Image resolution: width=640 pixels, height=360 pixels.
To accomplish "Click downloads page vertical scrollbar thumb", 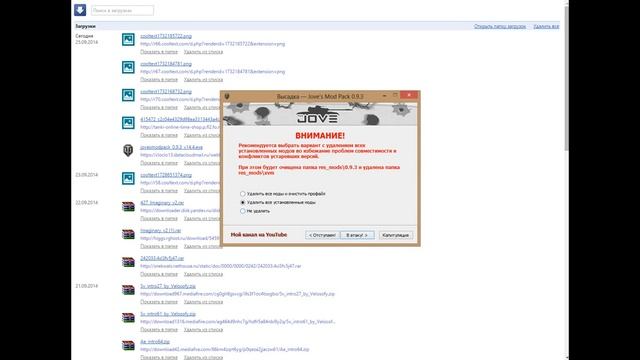I will point(567,78).
